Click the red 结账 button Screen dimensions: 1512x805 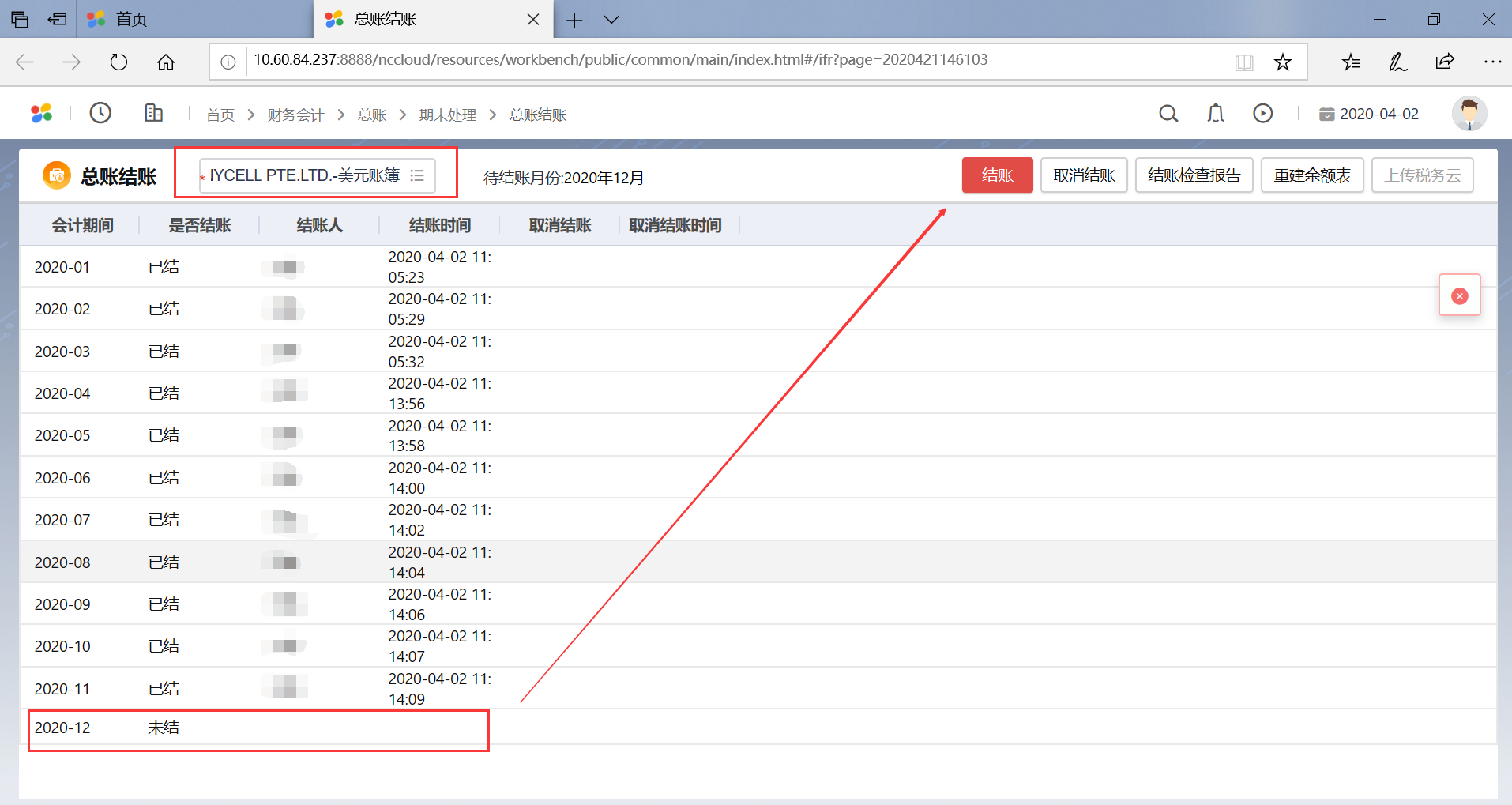pos(997,175)
